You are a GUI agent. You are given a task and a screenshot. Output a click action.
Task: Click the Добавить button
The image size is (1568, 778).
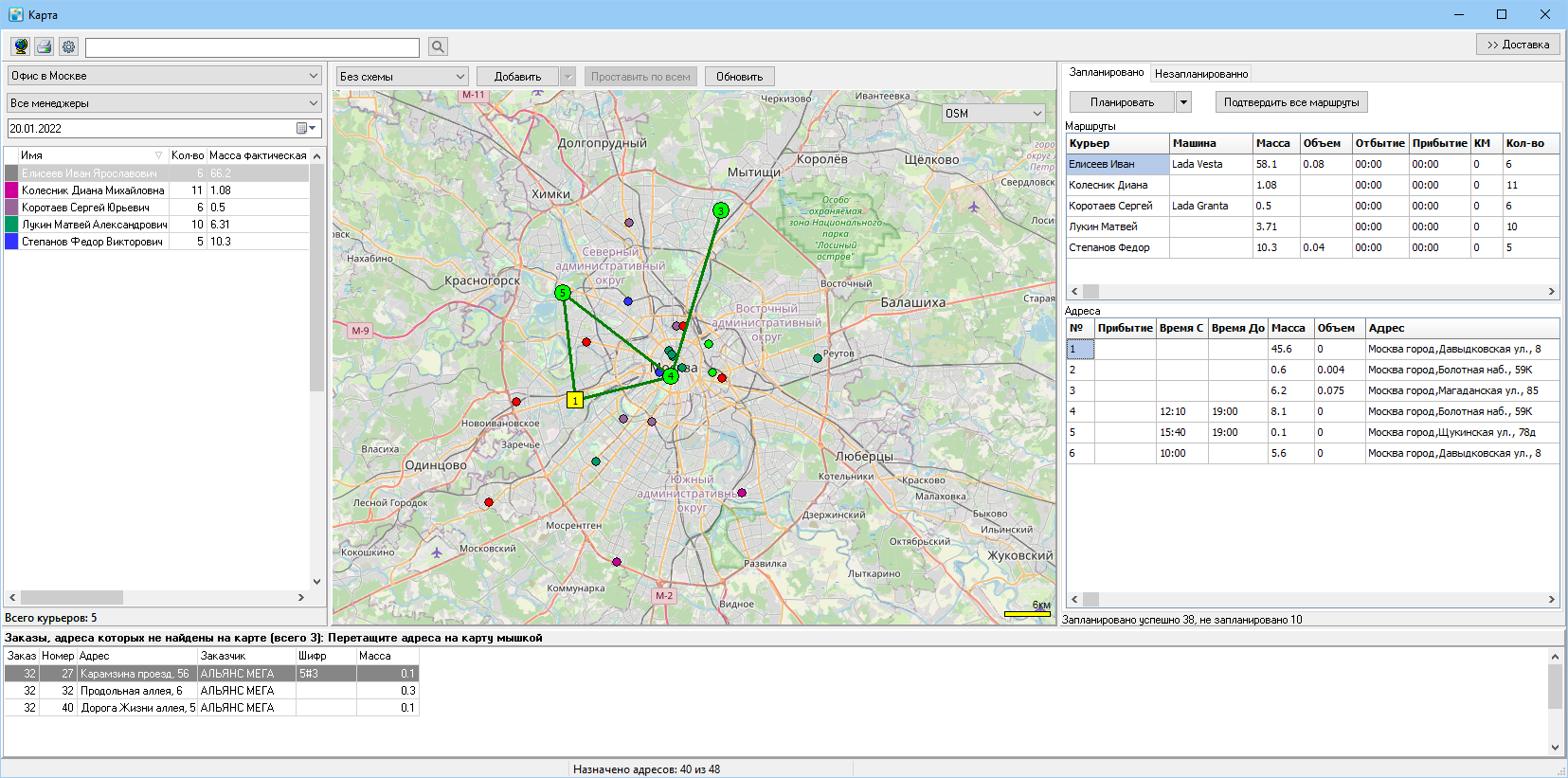click(517, 77)
